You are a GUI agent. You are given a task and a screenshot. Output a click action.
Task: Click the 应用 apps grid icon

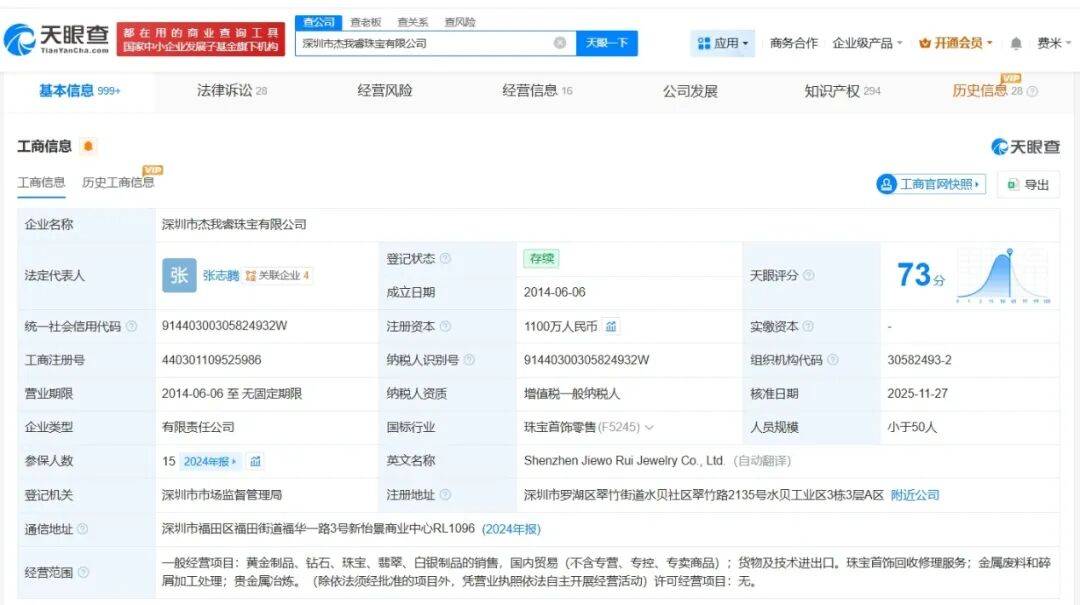(x=705, y=43)
